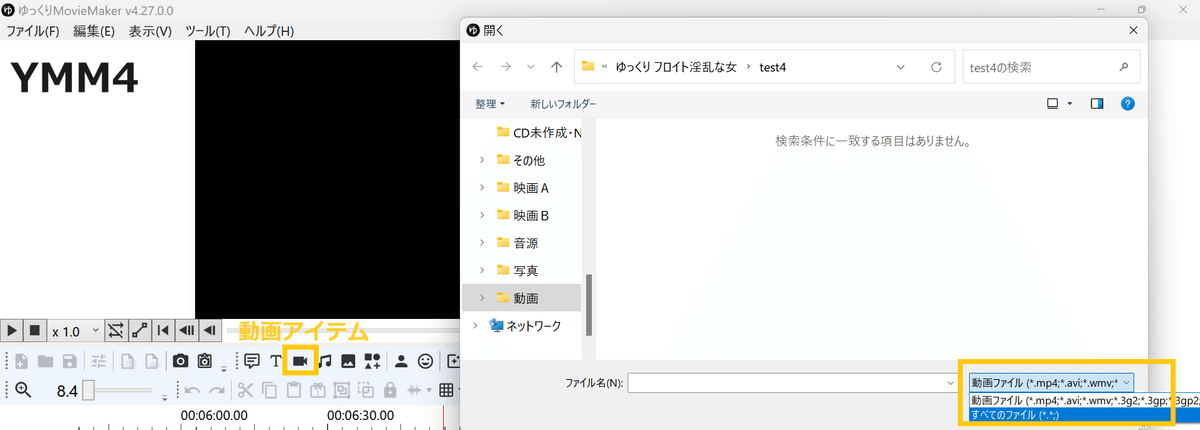The height and width of the screenshot is (430, 1200).
Task: Click the camera screenshot icon
Action: click(x=180, y=361)
